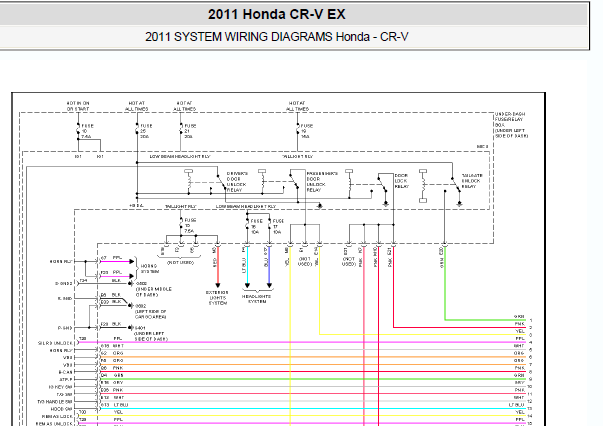This screenshot has width=603, height=426.
Task: Click the 'P-GND' signal label
Action: coord(65,328)
